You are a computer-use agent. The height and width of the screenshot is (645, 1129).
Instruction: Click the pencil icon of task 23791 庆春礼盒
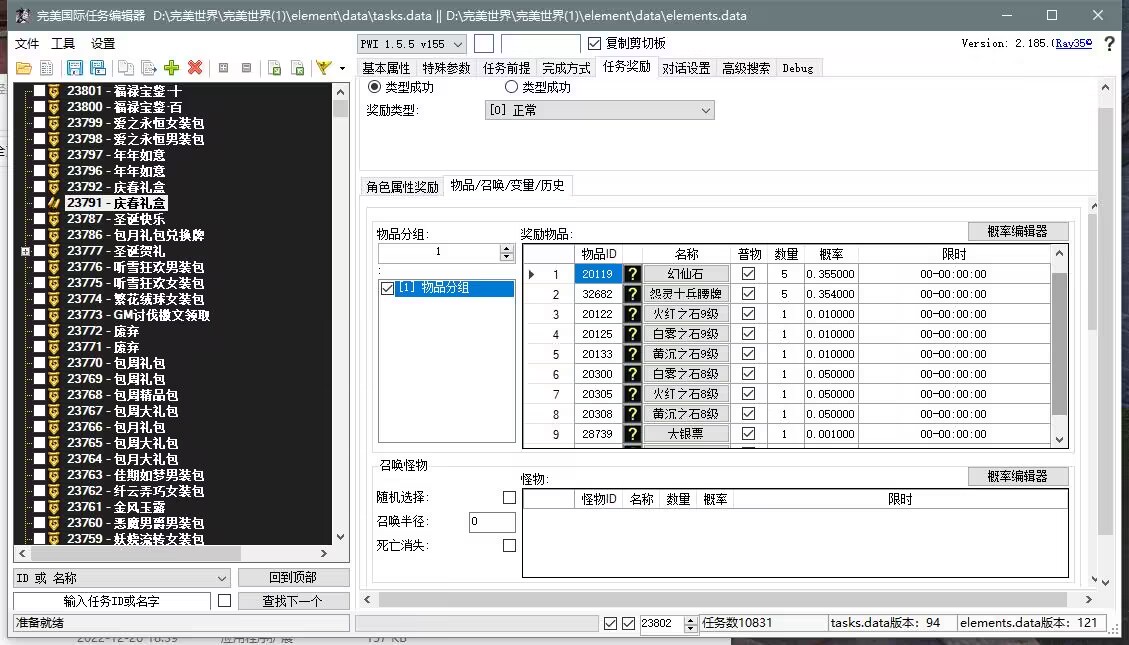[x=54, y=203]
